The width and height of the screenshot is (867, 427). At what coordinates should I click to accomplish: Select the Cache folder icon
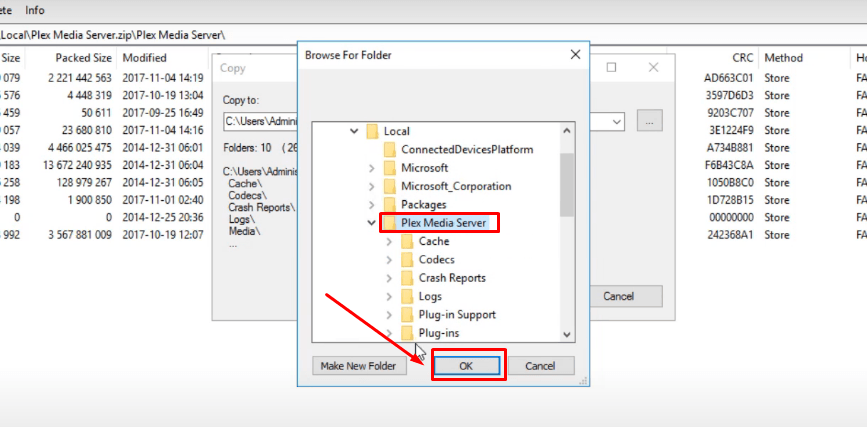[408, 241]
